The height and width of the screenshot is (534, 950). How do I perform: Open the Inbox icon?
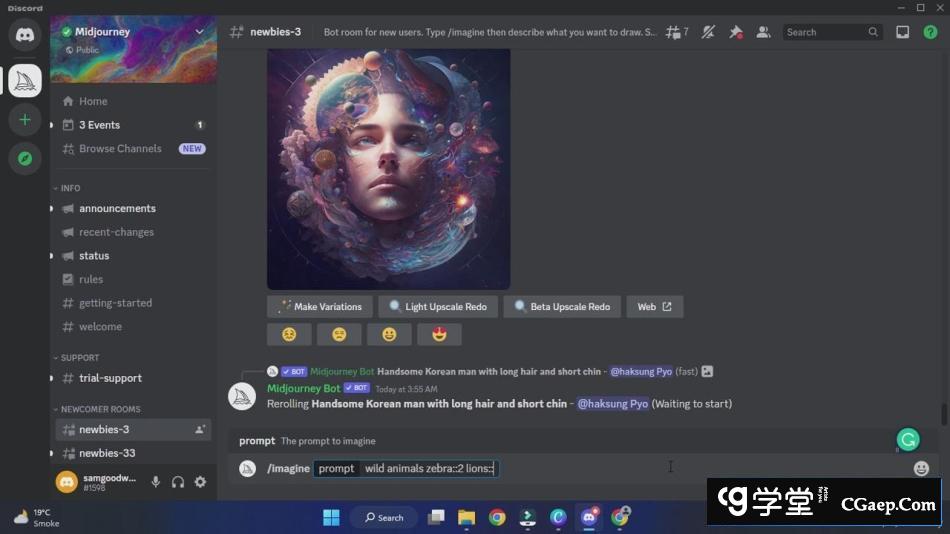[902, 32]
